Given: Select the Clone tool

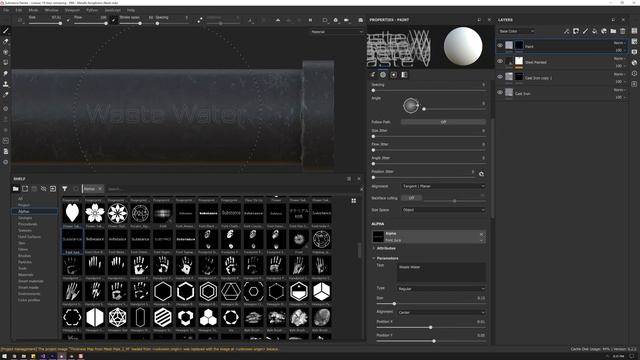Looking at the screenshot, I should point(6,84).
